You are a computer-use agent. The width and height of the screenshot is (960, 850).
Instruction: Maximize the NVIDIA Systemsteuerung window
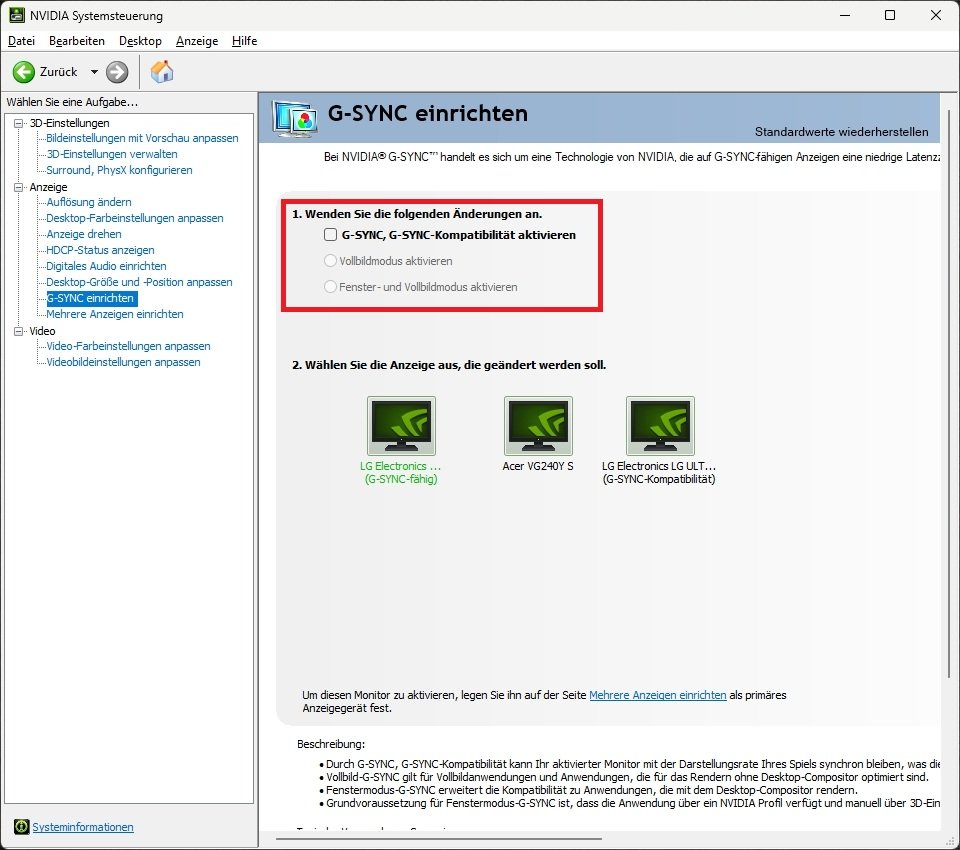pyautogui.click(x=890, y=15)
